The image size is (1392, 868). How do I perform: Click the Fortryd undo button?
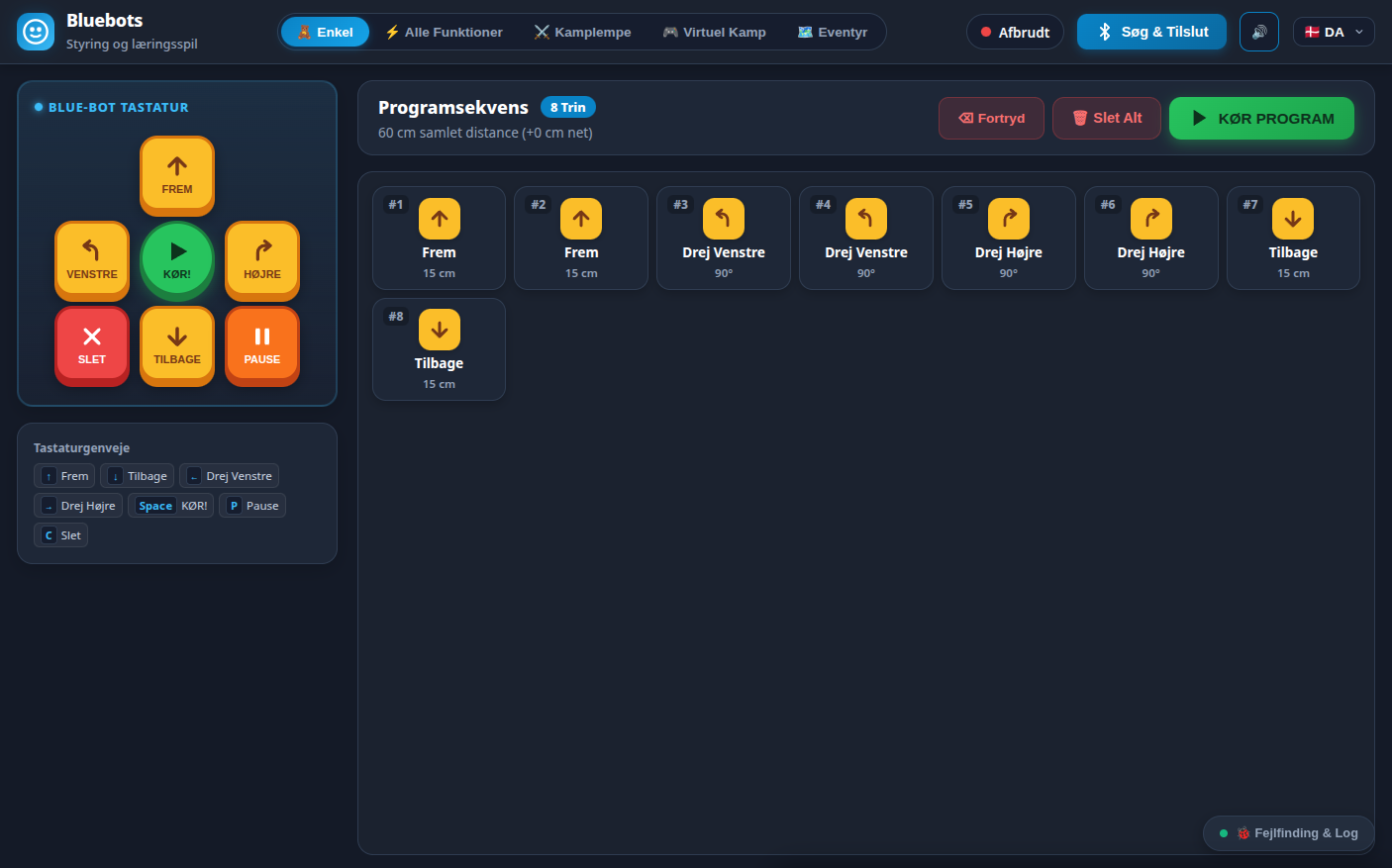tap(991, 118)
